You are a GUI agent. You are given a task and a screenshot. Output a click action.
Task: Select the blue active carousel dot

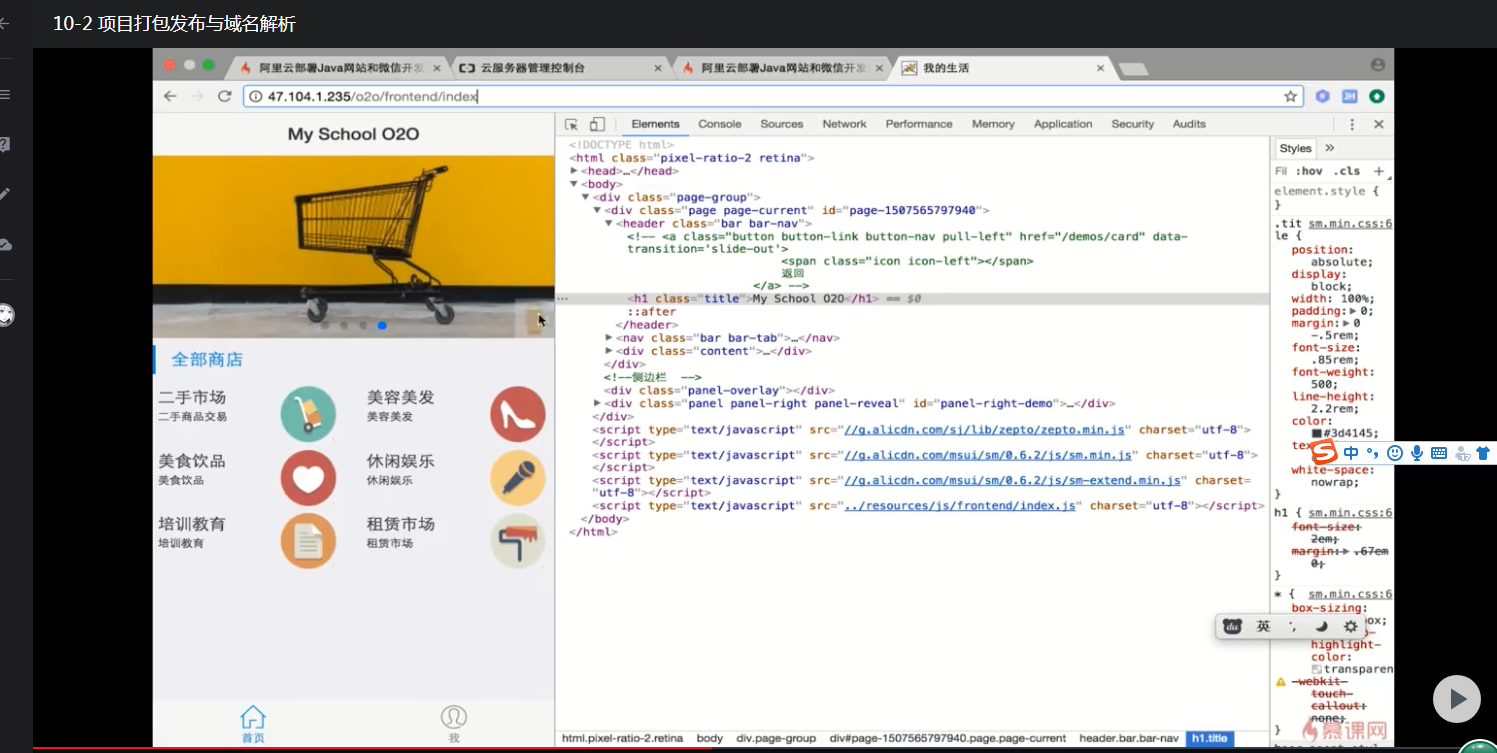click(x=382, y=325)
